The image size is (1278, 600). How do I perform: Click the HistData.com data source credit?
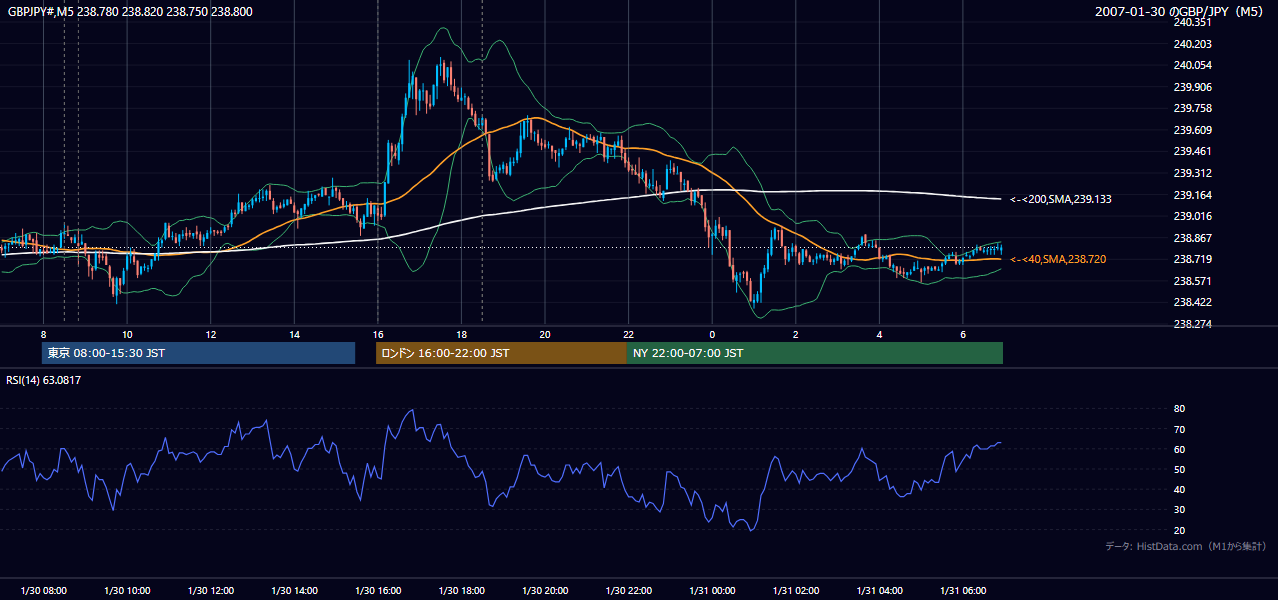pos(1186,546)
